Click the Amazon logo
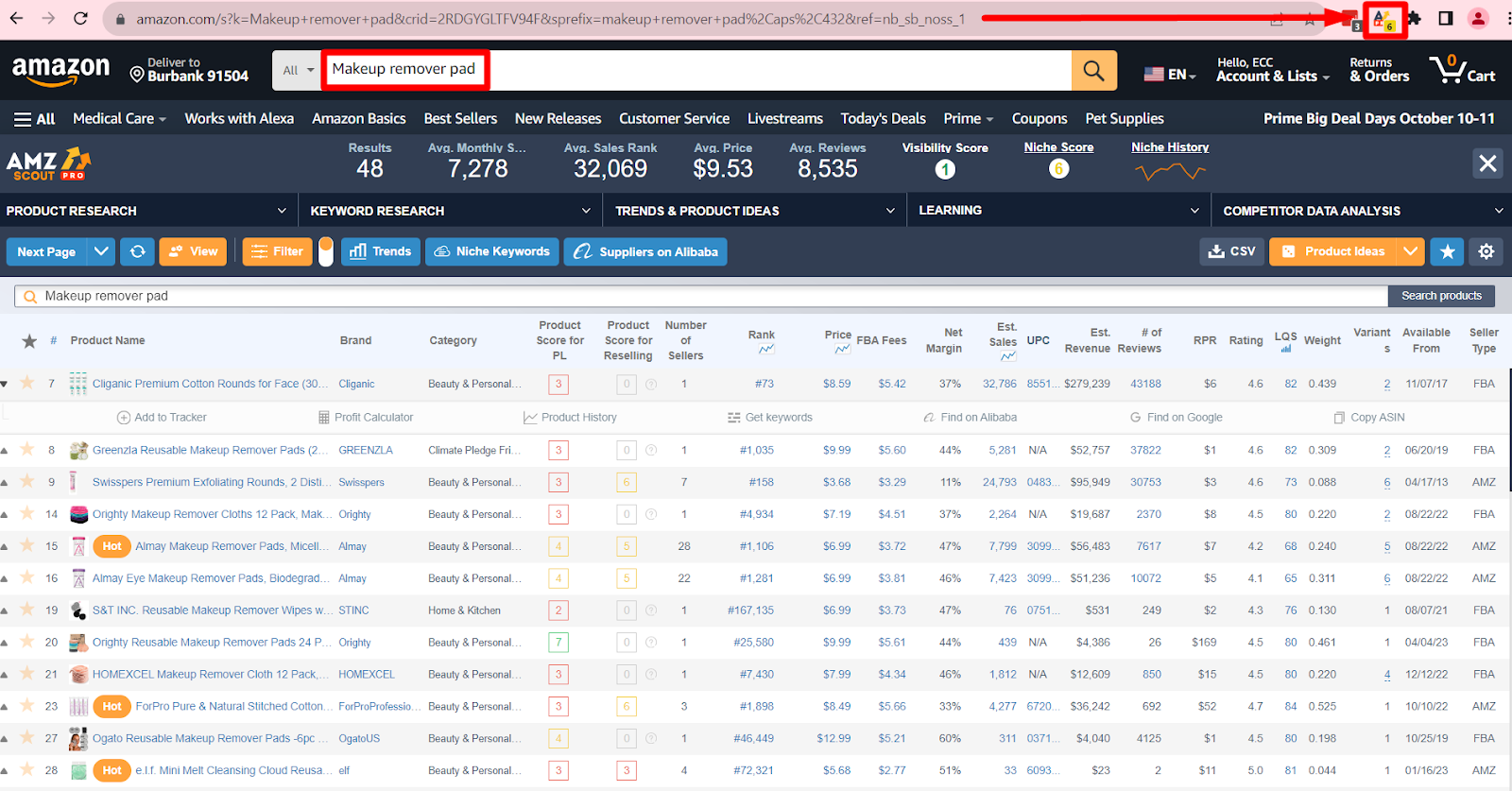 point(60,71)
